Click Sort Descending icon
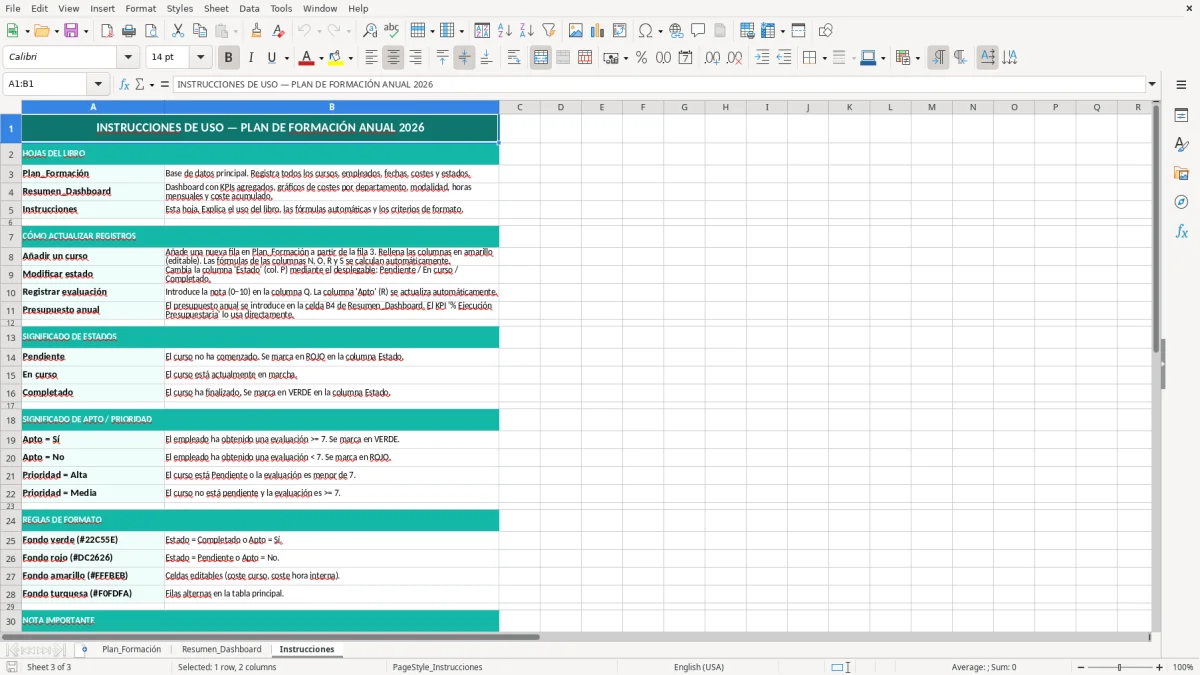This screenshot has height=675, width=1200. (x=527, y=31)
